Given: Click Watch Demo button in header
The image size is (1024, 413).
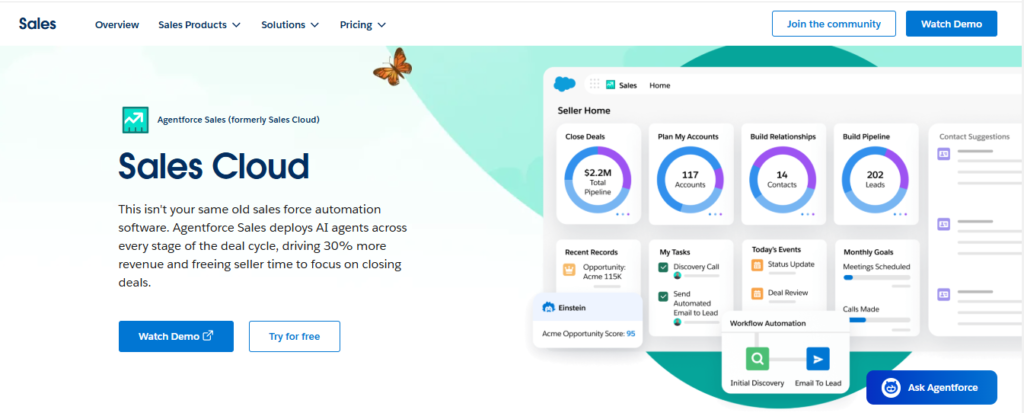Looking at the screenshot, I should [951, 24].
